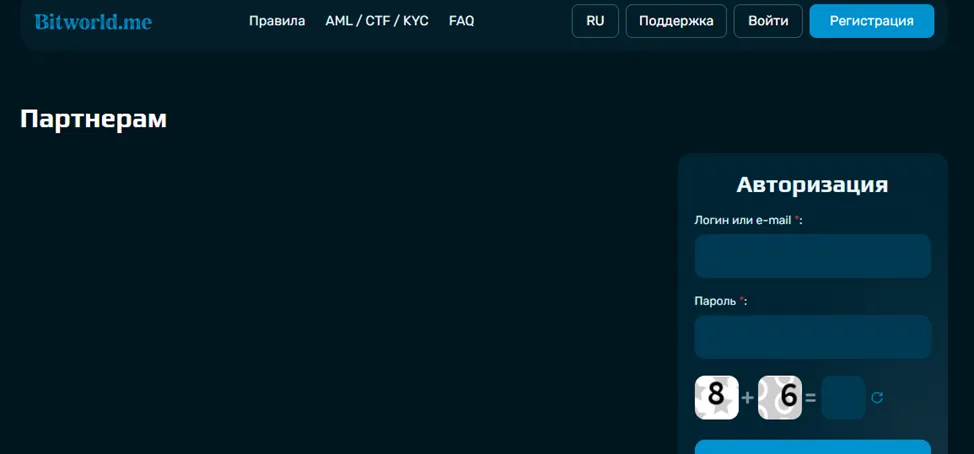Screen dimensions: 974x454
Task: Click the plus sign between captcha digits
Action: tap(748, 397)
